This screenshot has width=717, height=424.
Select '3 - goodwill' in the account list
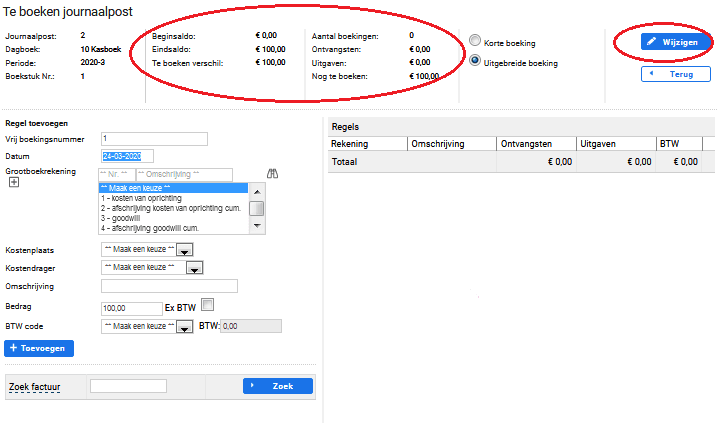173,218
